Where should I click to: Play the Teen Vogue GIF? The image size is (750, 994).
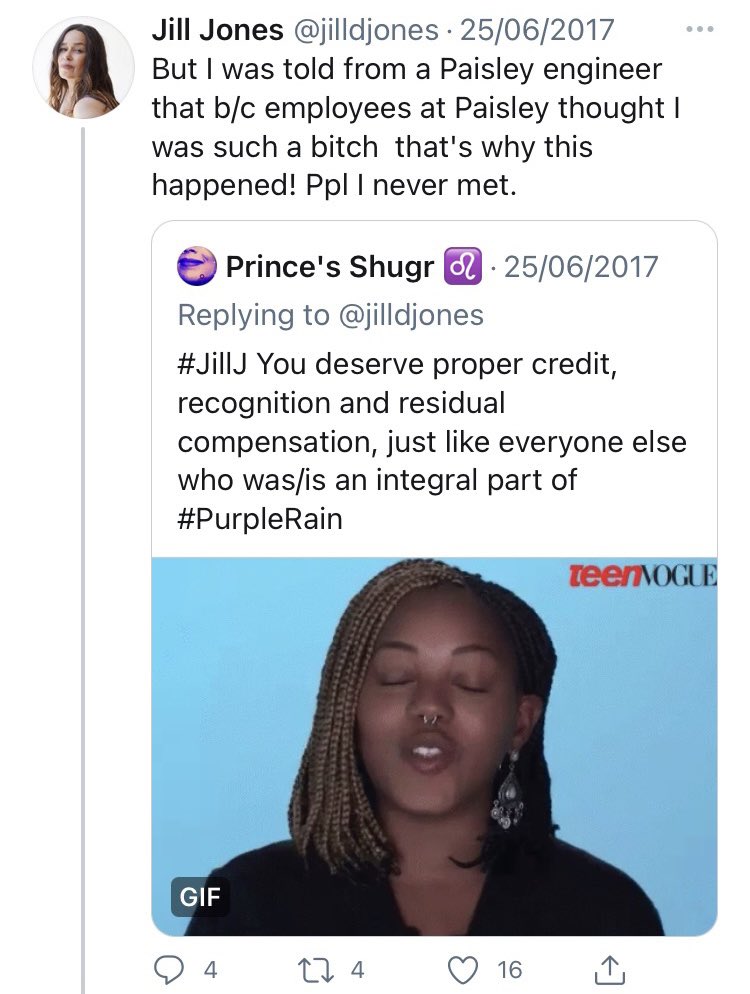pos(434,746)
